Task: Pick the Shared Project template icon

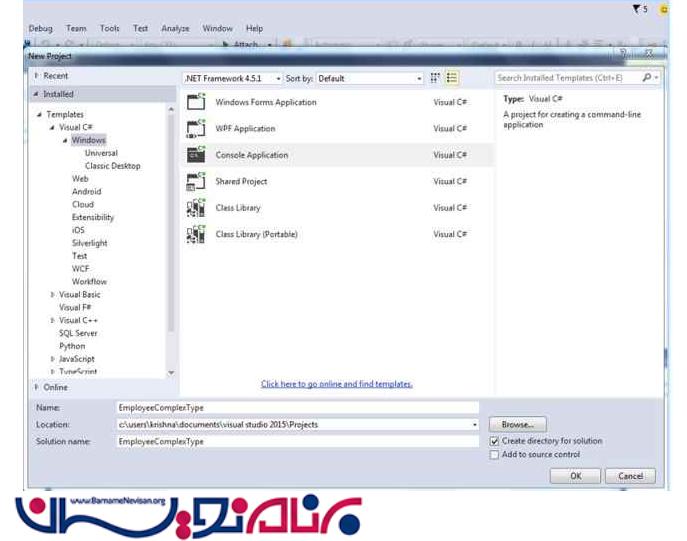Action: (196, 181)
